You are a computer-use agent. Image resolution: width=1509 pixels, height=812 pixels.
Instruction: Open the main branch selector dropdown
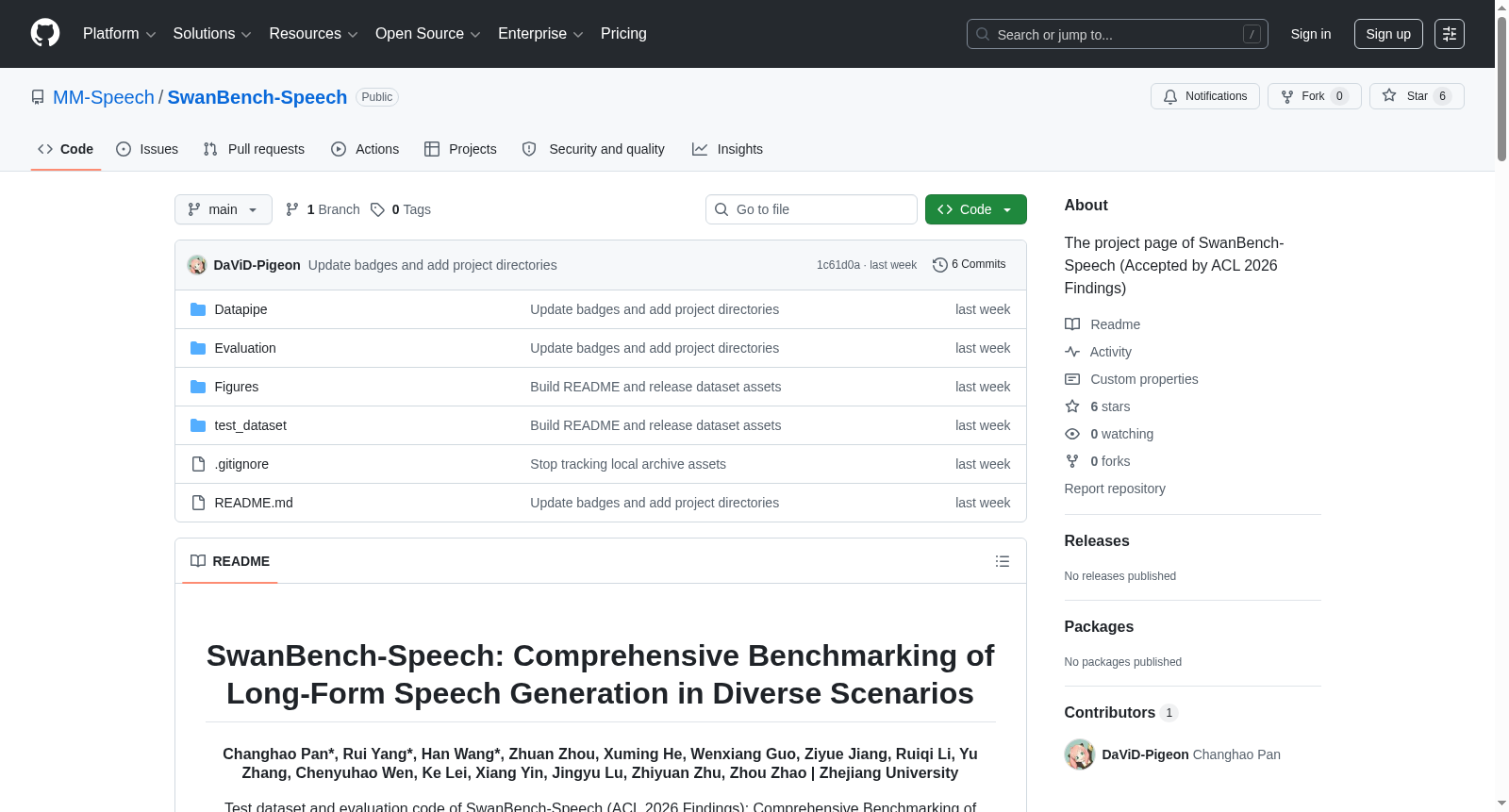(x=224, y=209)
